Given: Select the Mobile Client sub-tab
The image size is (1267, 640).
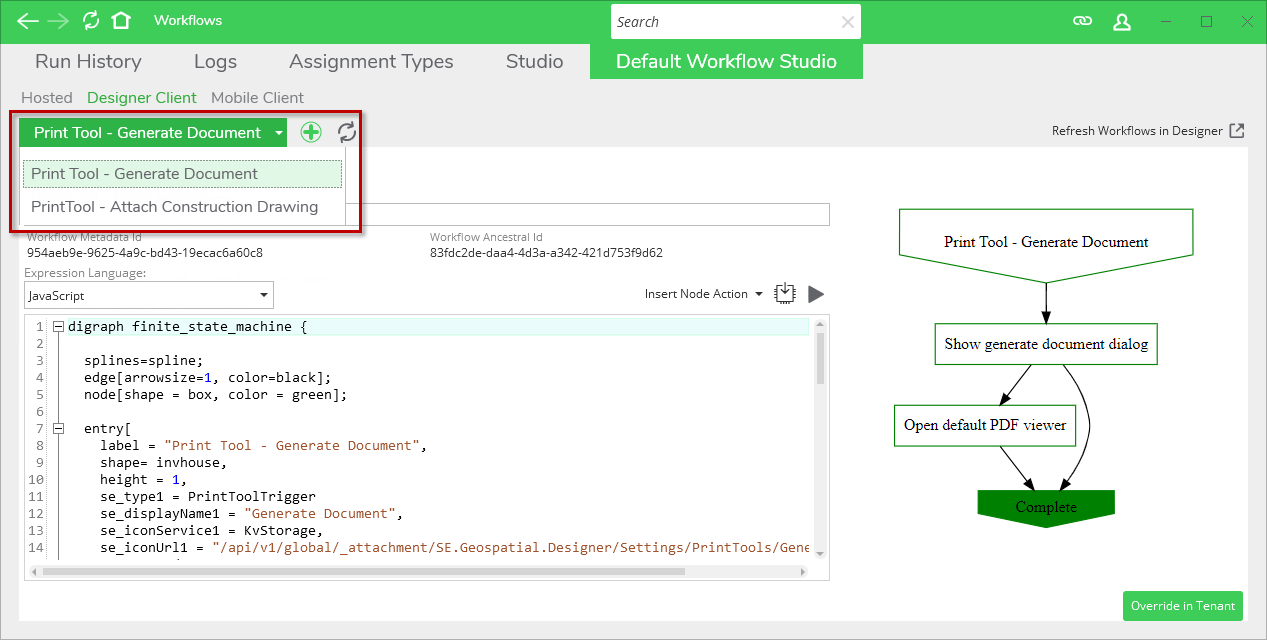Looking at the screenshot, I should click(257, 98).
